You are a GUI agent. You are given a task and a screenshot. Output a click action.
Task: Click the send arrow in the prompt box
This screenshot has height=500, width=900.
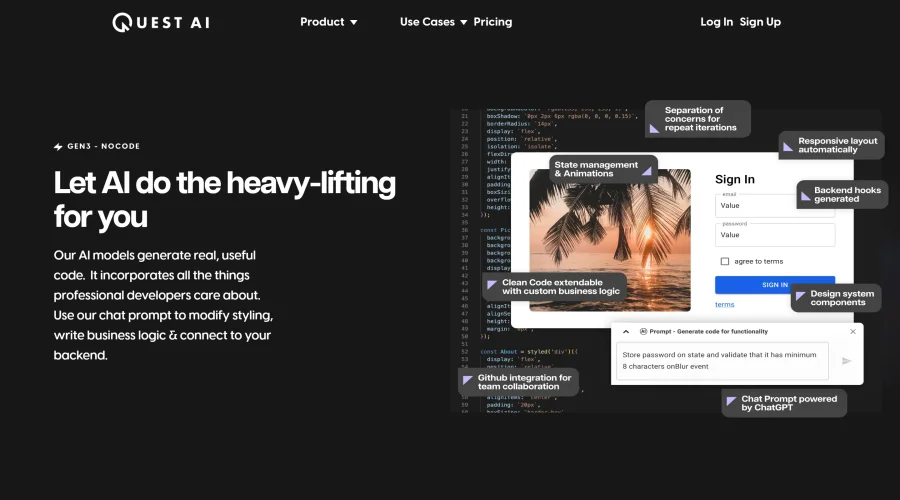pyautogui.click(x=846, y=361)
